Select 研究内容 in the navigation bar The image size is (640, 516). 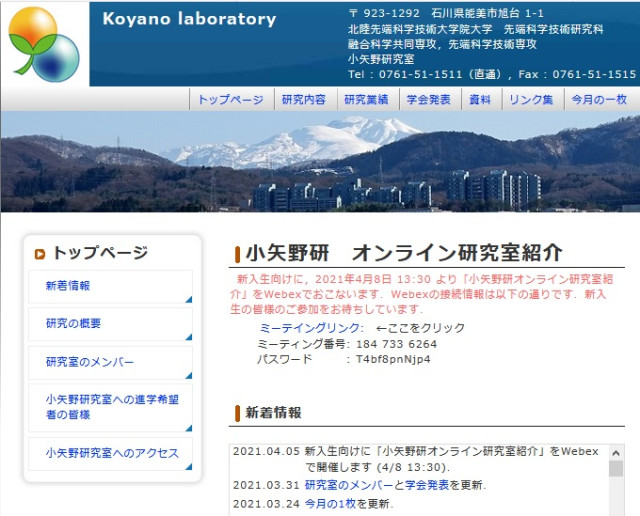point(304,100)
